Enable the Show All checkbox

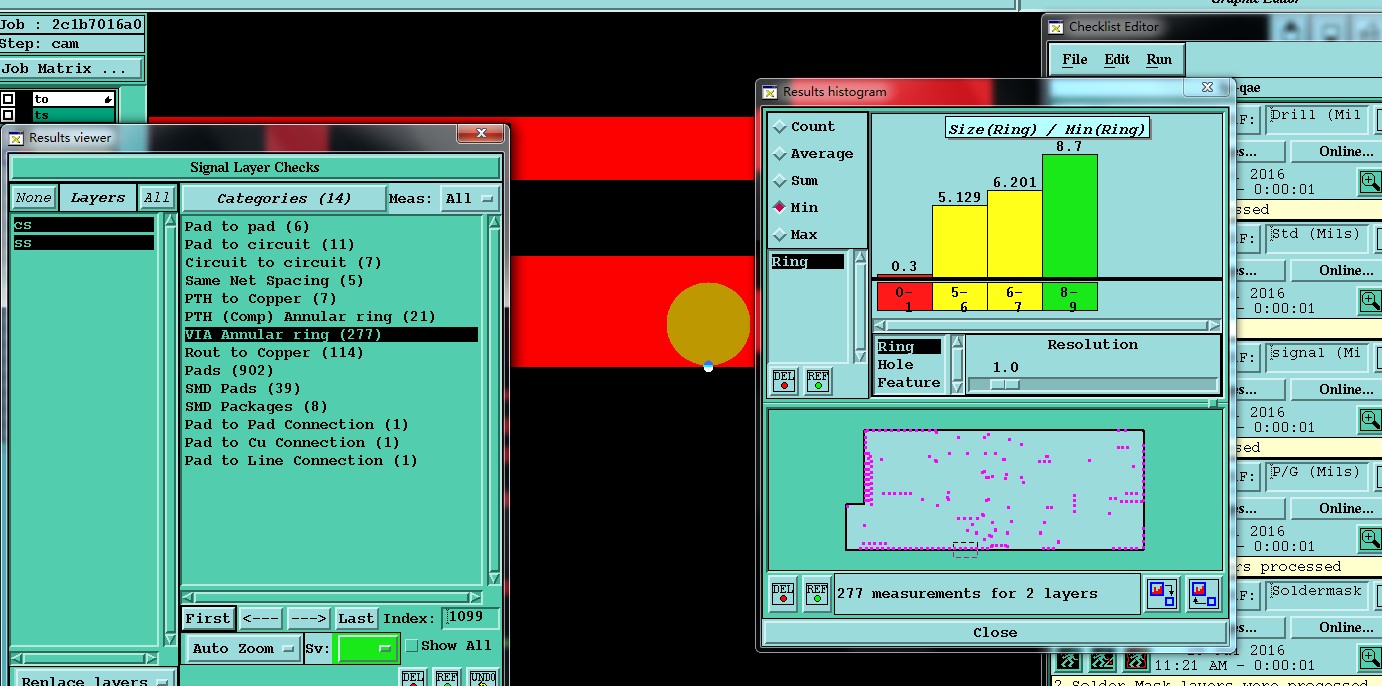point(411,646)
